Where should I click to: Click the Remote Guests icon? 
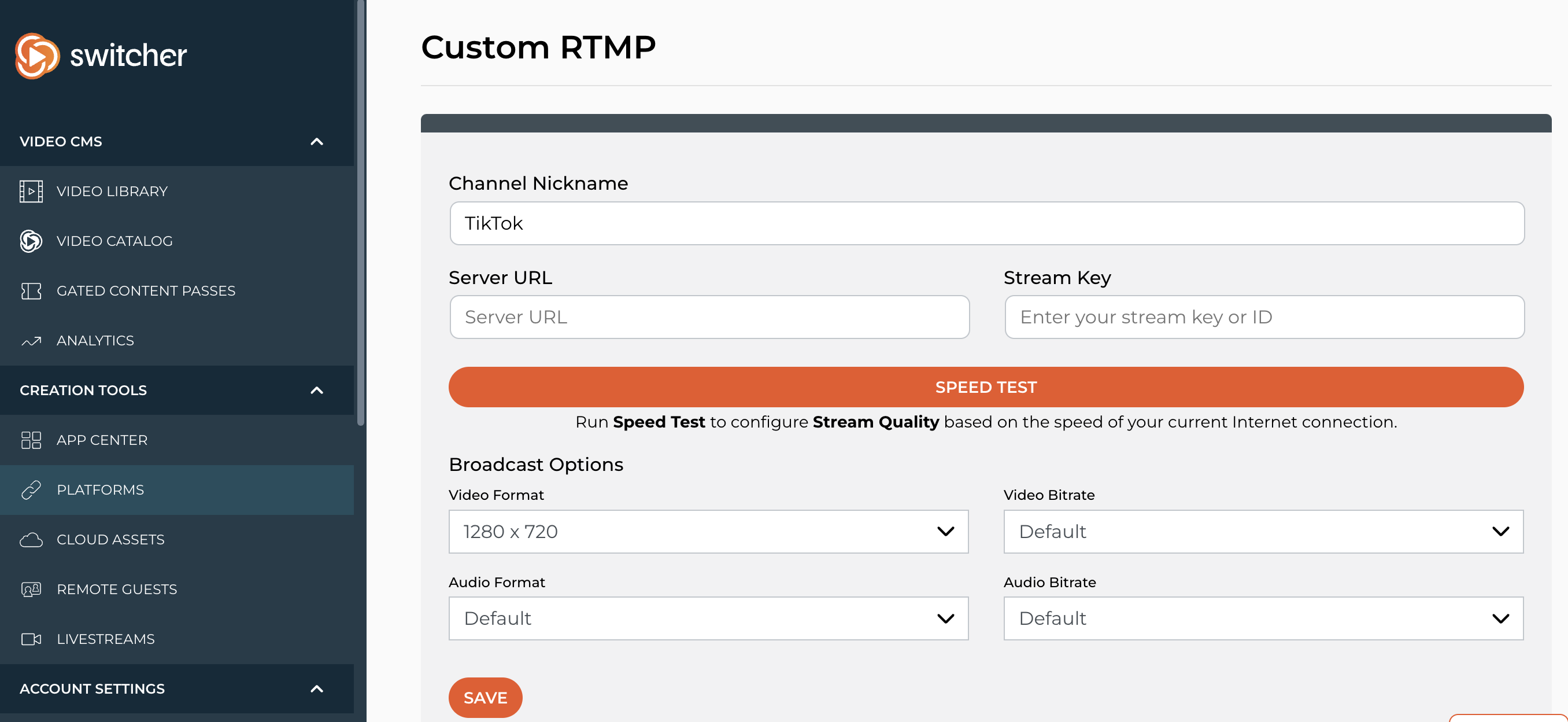point(31,590)
